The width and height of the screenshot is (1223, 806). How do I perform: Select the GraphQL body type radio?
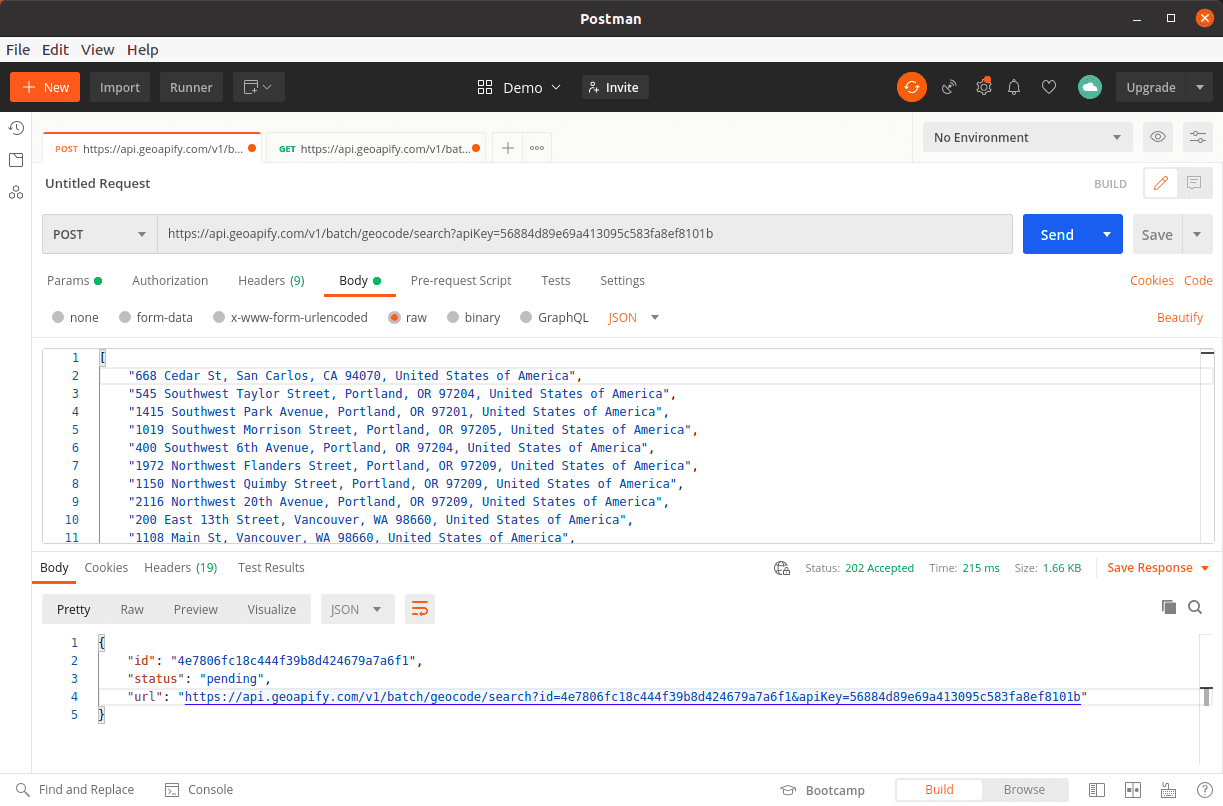pos(526,317)
